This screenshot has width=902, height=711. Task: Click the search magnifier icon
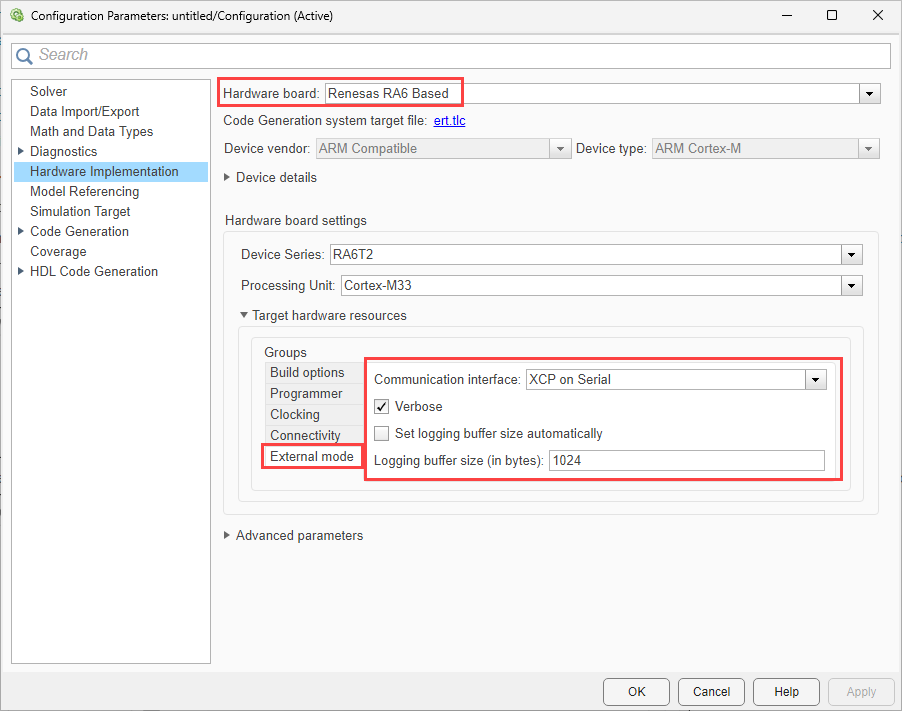tap(24, 56)
